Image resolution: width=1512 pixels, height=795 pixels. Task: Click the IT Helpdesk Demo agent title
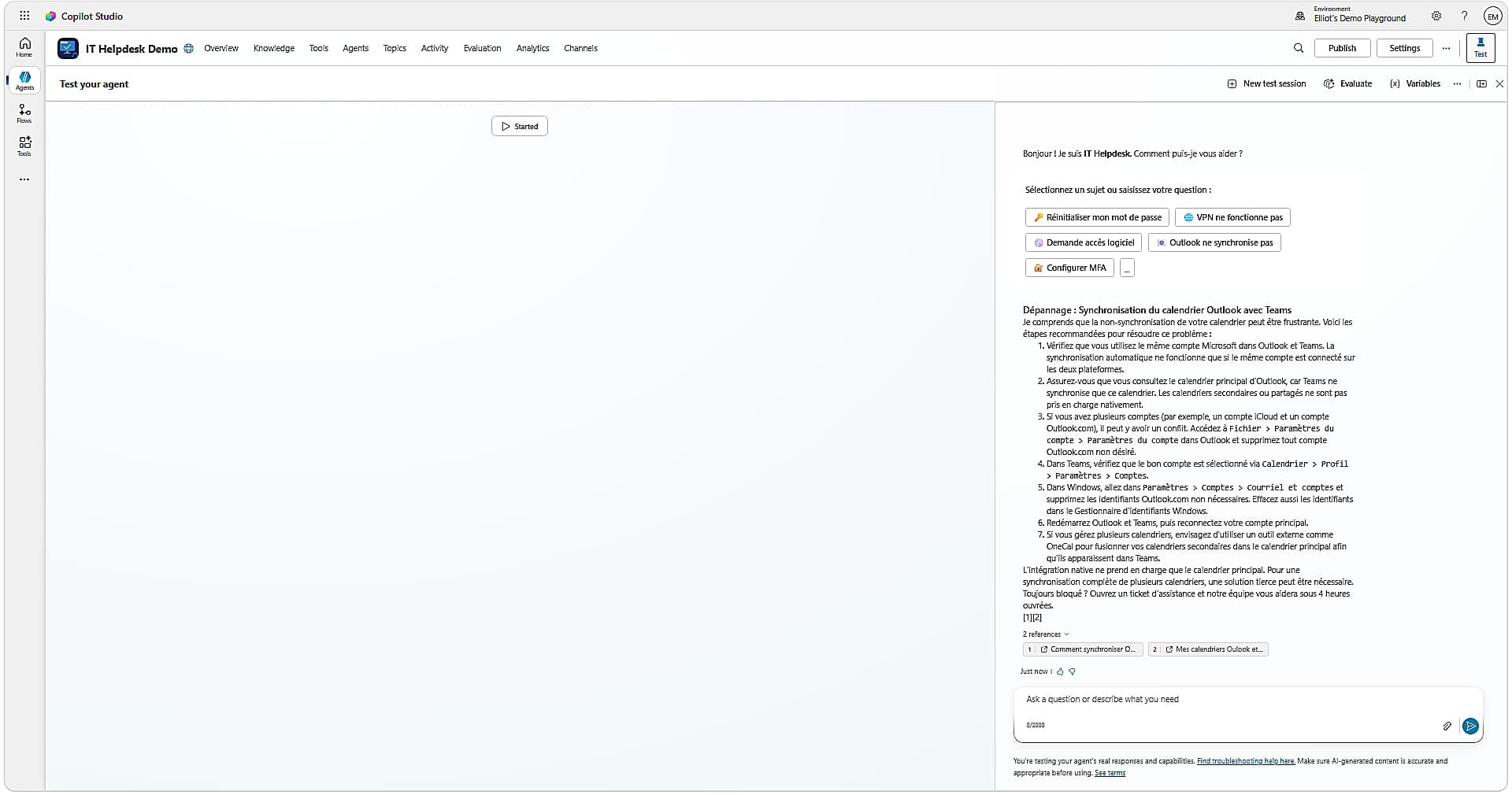132,49
